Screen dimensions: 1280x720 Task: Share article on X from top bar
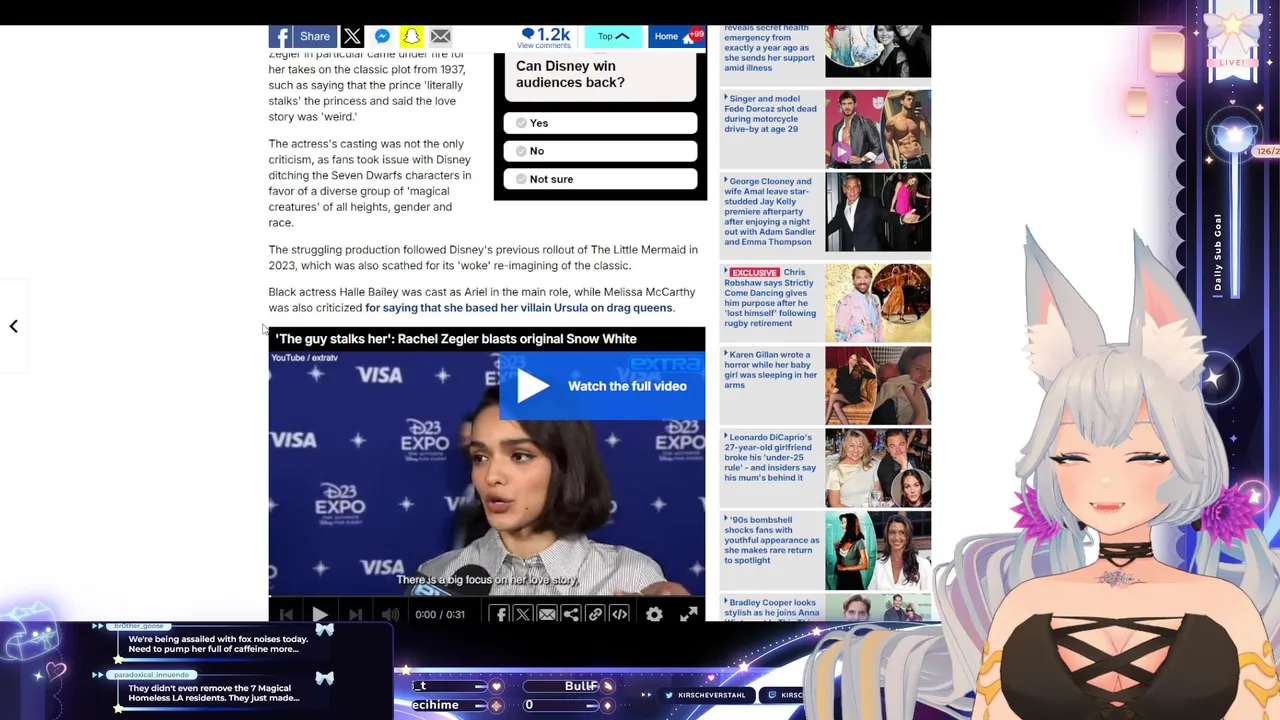352,37
